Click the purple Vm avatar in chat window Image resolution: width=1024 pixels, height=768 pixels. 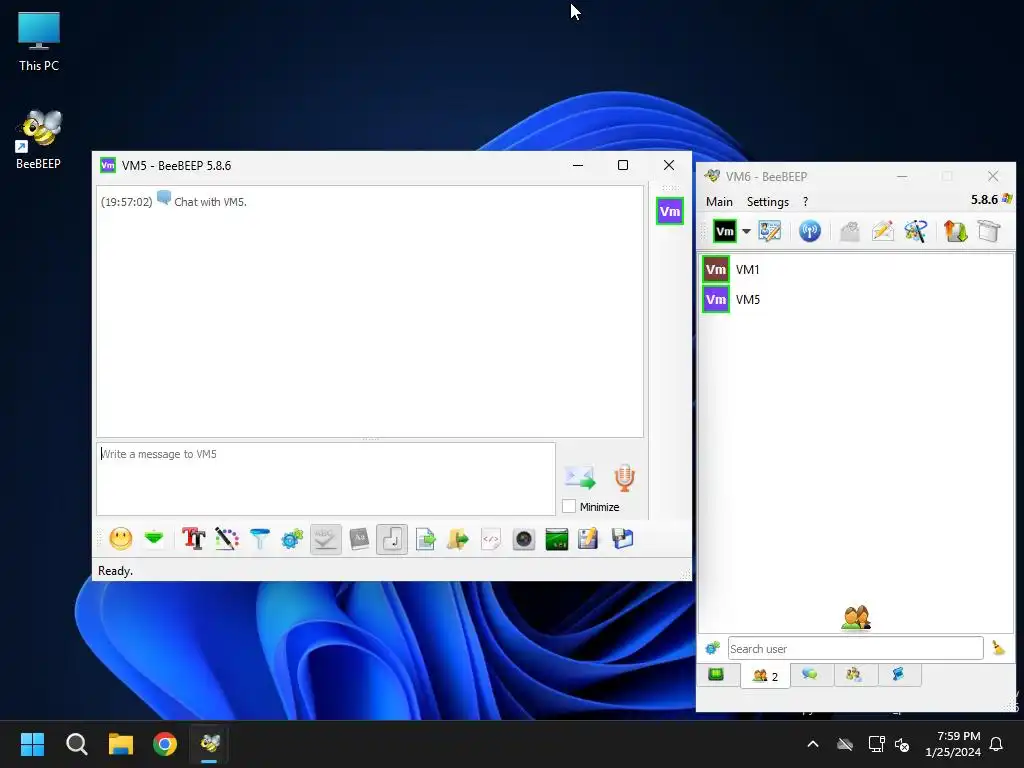pos(669,211)
